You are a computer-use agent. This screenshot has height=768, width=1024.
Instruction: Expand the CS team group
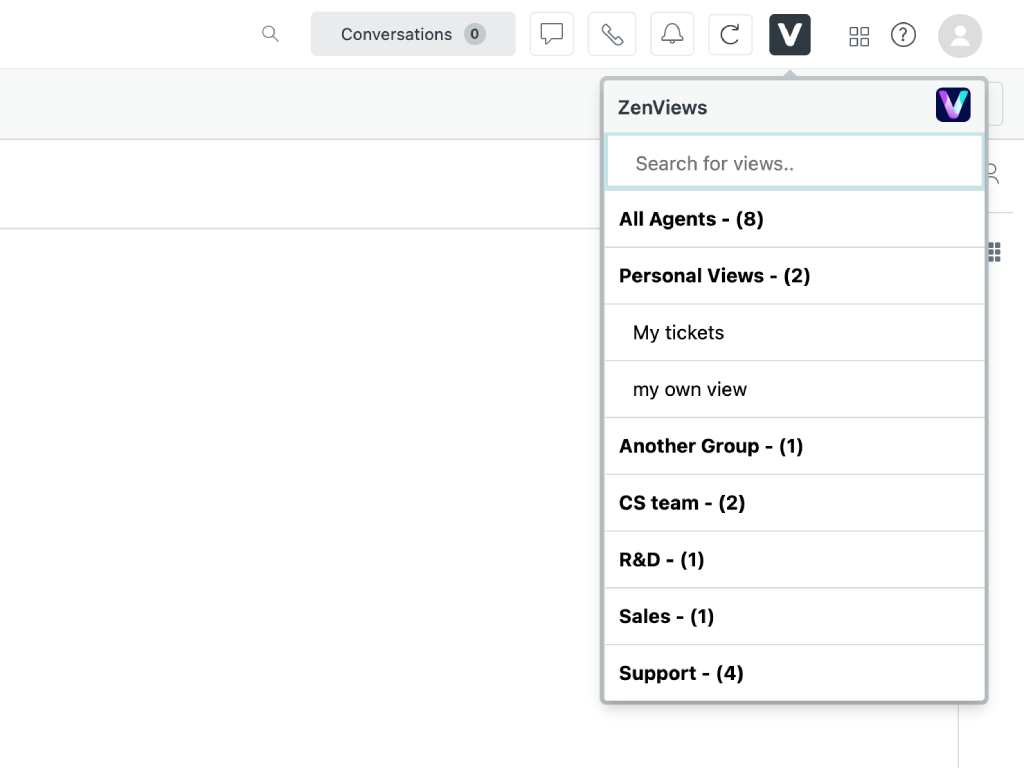coord(794,503)
